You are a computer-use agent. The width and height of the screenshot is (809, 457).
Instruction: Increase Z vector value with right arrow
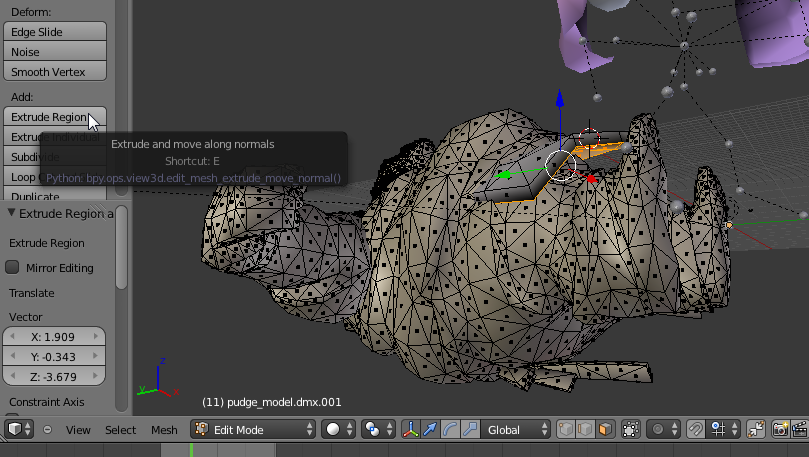click(95, 376)
